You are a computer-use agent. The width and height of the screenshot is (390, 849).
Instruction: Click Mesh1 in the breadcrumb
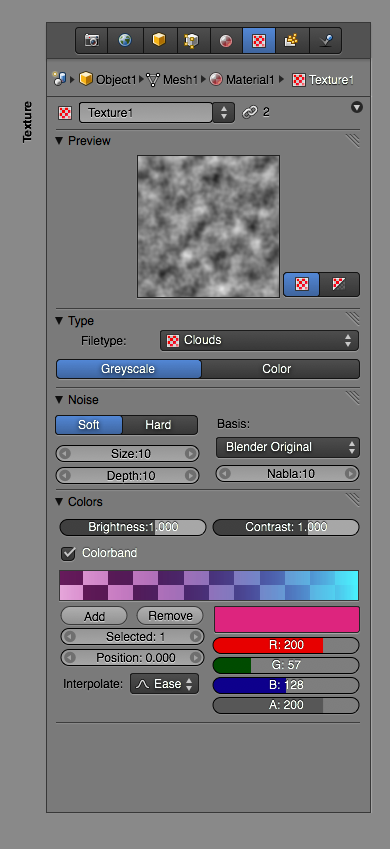[180, 80]
